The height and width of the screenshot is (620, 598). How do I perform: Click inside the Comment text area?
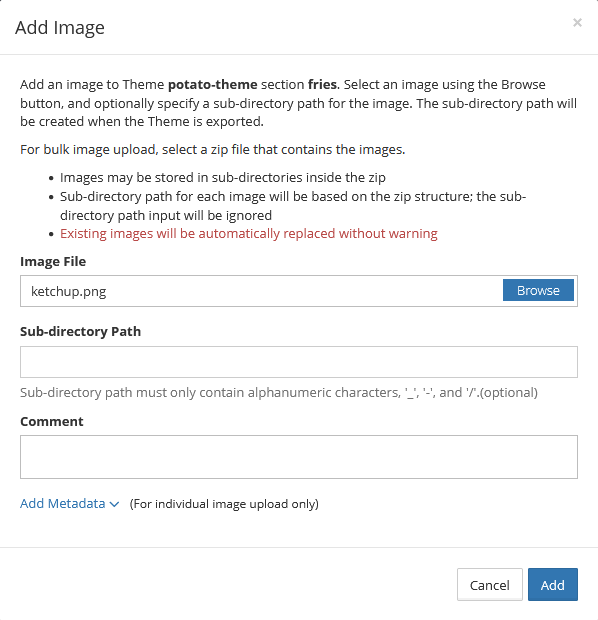[x=299, y=457]
